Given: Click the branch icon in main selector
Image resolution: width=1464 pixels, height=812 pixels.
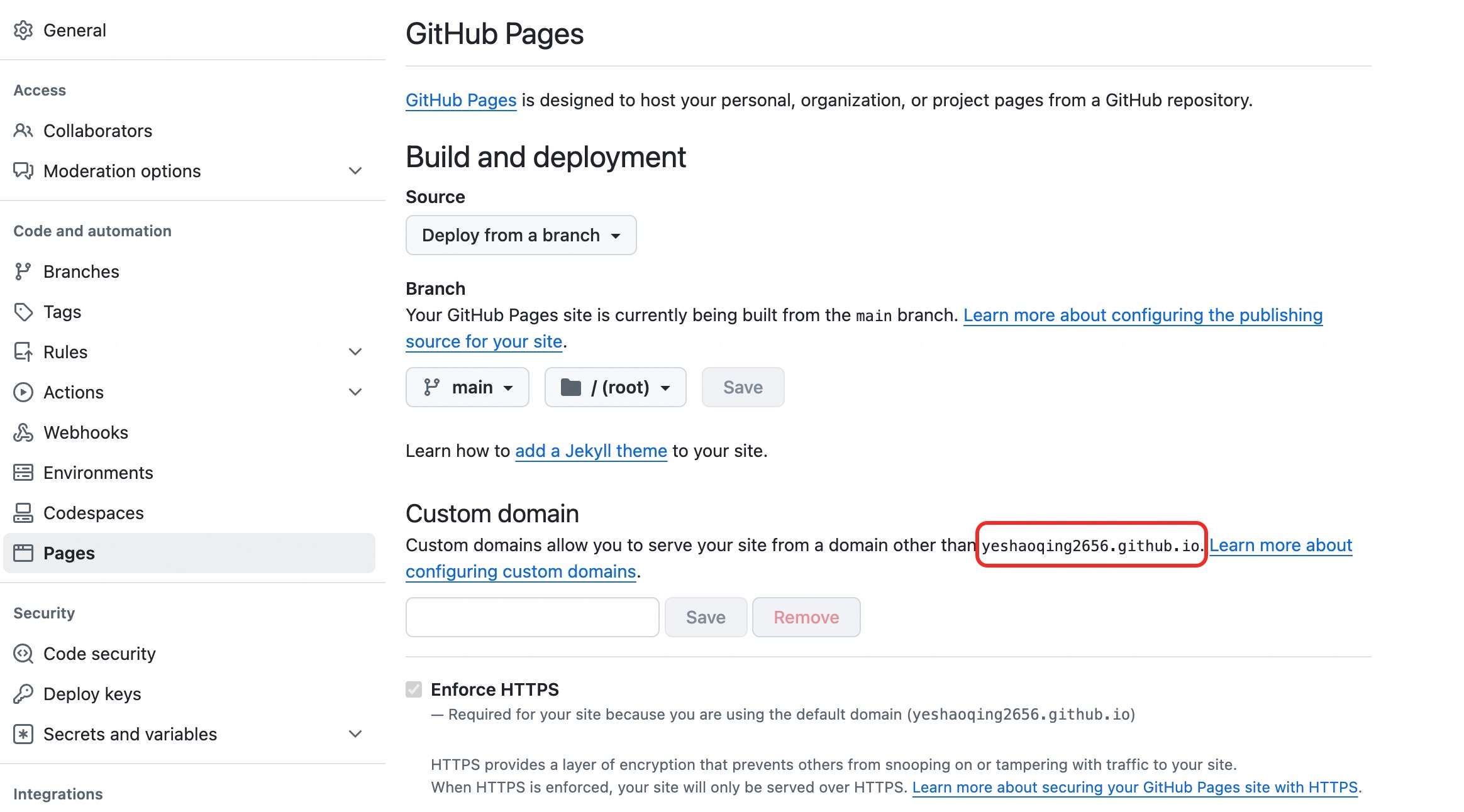Looking at the screenshot, I should point(431,387).
